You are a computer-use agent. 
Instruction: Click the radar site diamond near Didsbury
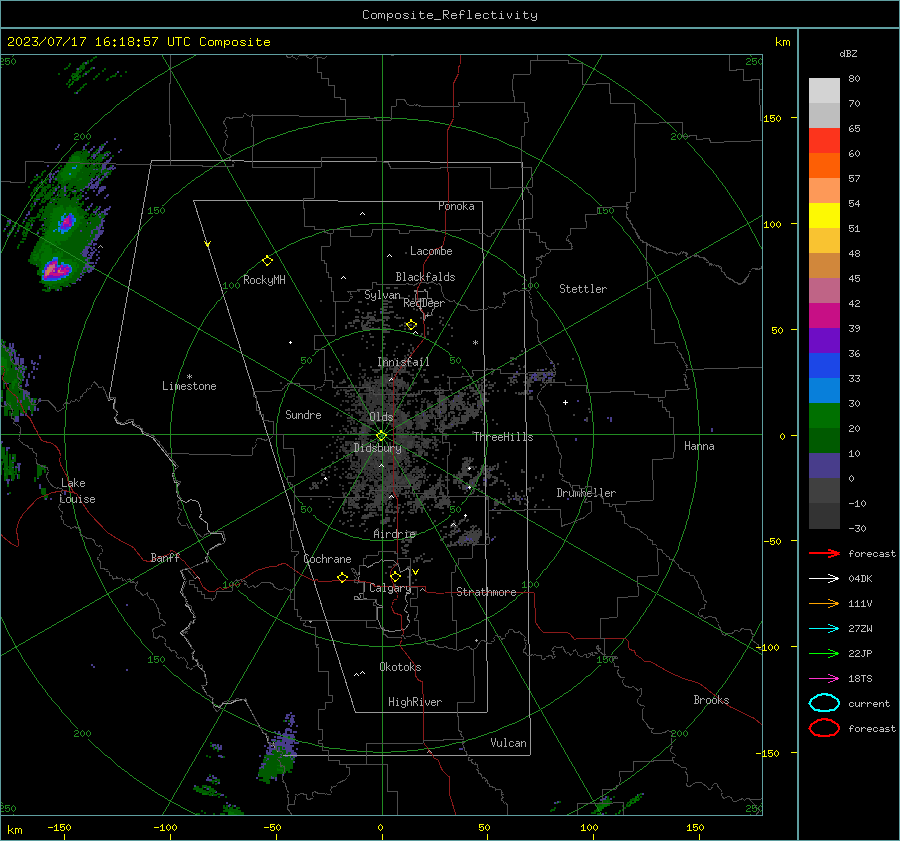(381, 436)
